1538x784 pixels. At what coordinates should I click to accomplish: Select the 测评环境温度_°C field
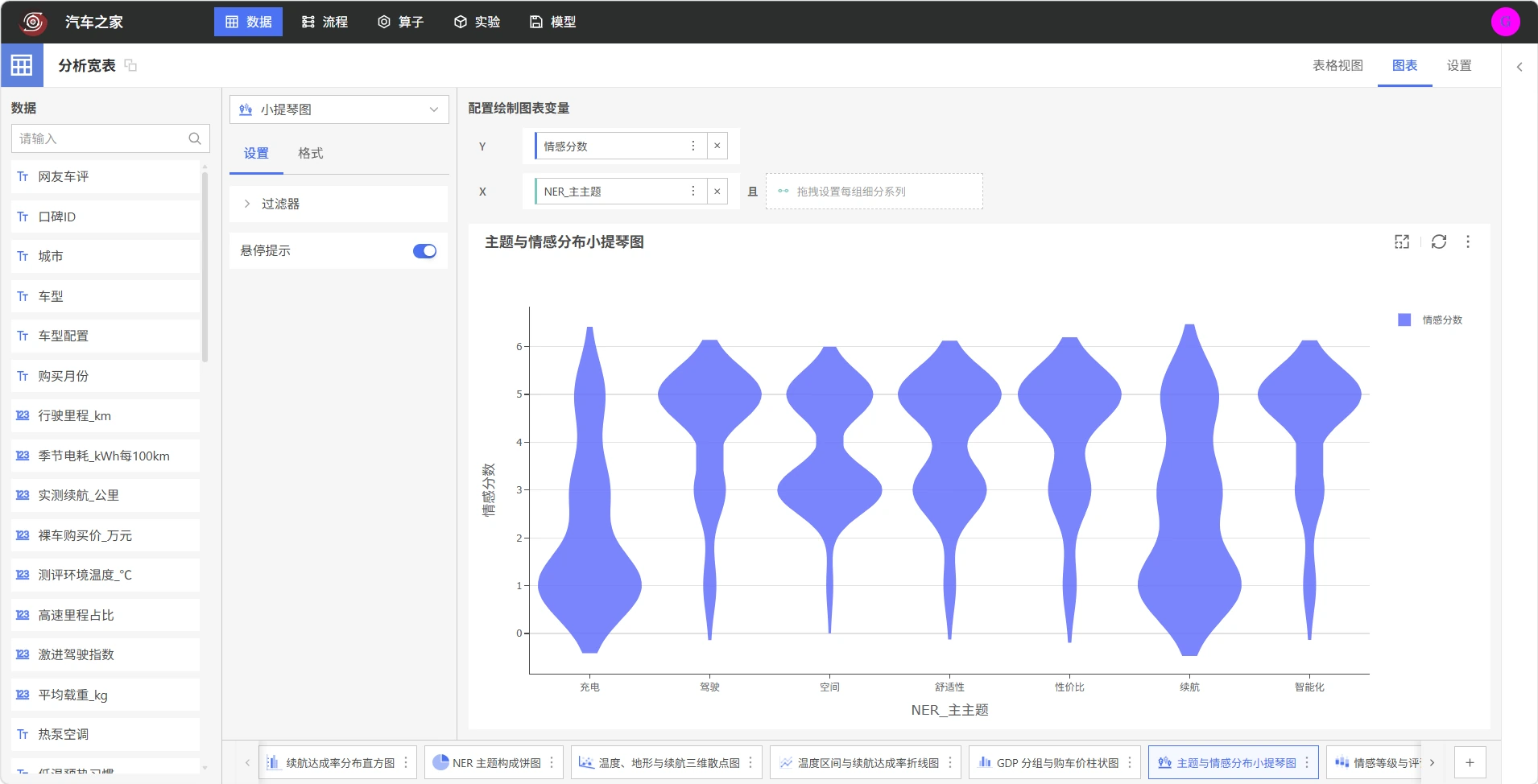(x=105, y=575)
